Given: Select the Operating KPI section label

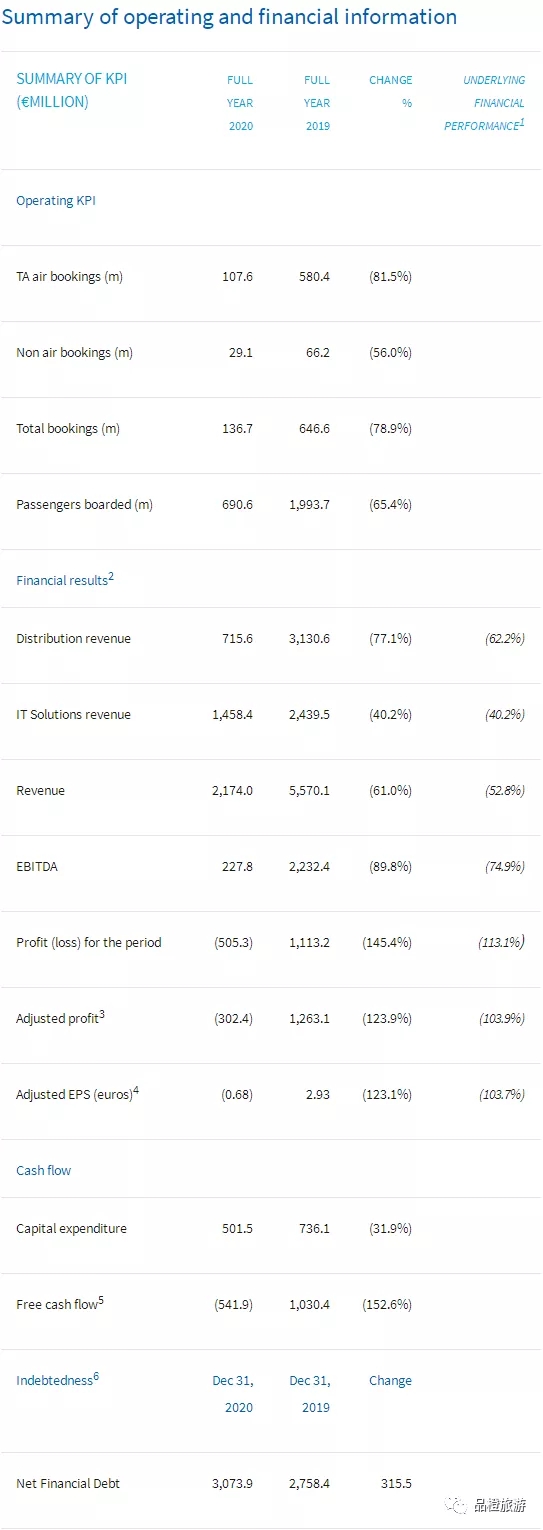Looking at the screenshot, I should coord(56,200).
